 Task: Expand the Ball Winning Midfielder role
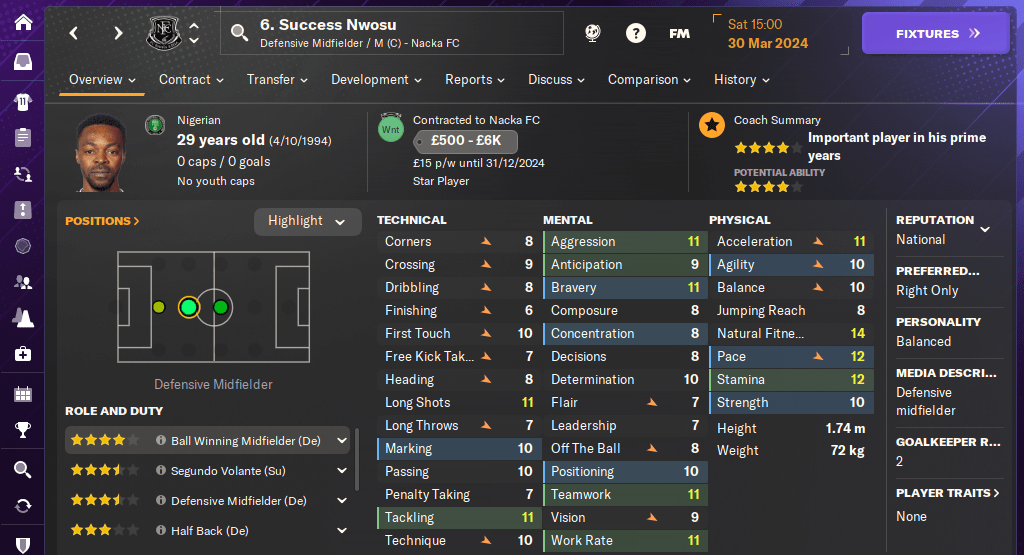coord(342,440)
